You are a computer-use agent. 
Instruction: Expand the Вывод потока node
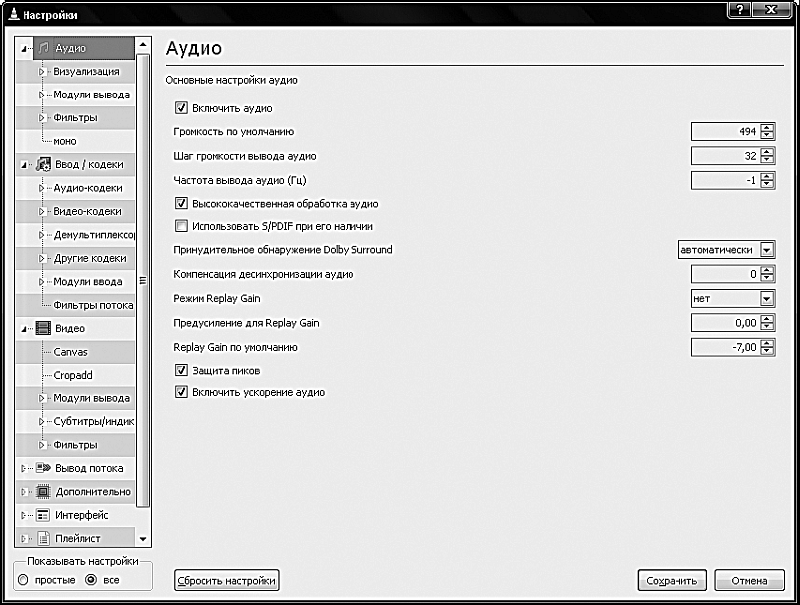[x=23, y=468]
